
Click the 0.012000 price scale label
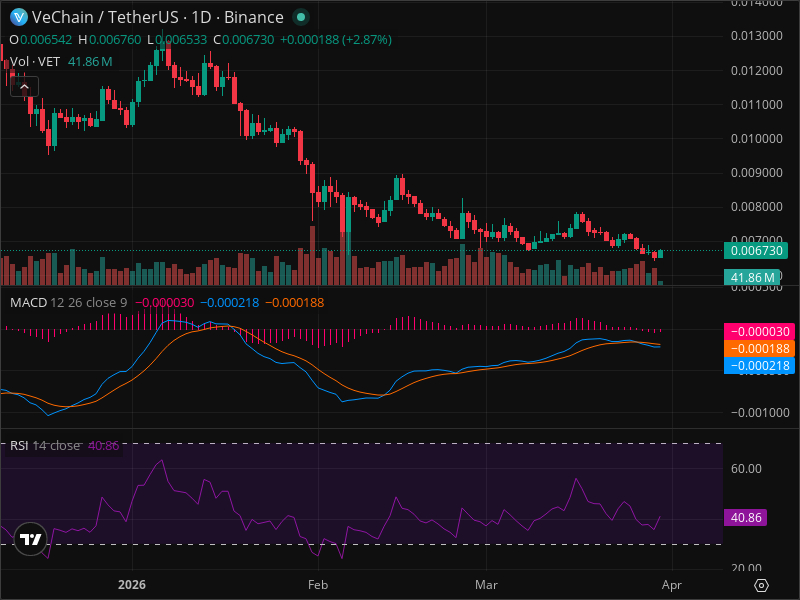(756, 70)
